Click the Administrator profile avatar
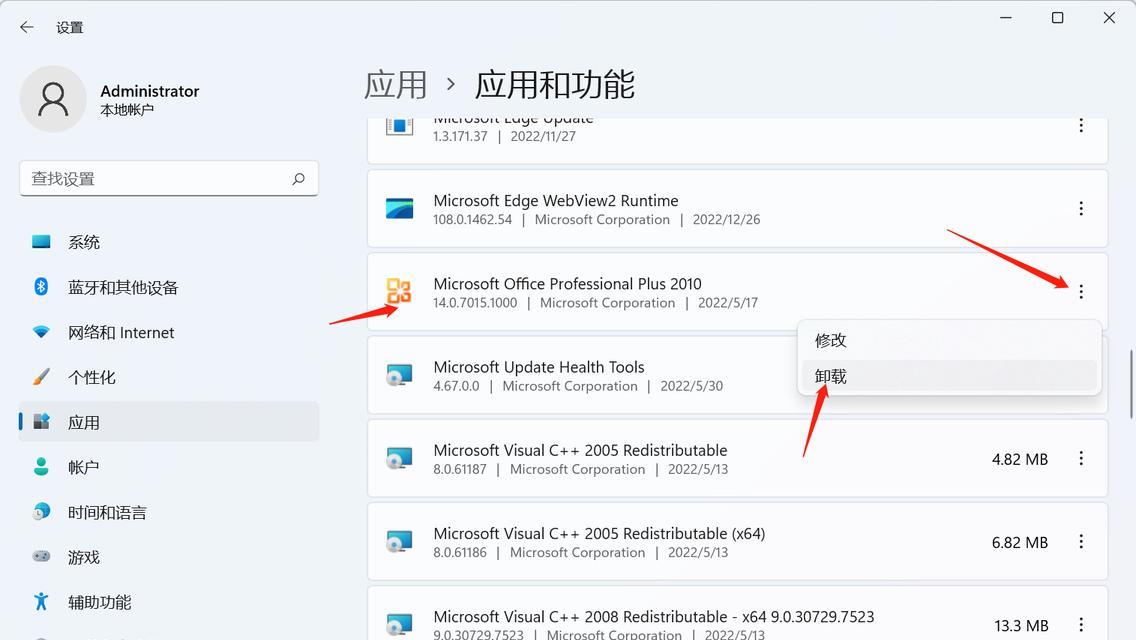Image resolution: width=1136 pixels, height=640 pixels. (x=53, y=99)
